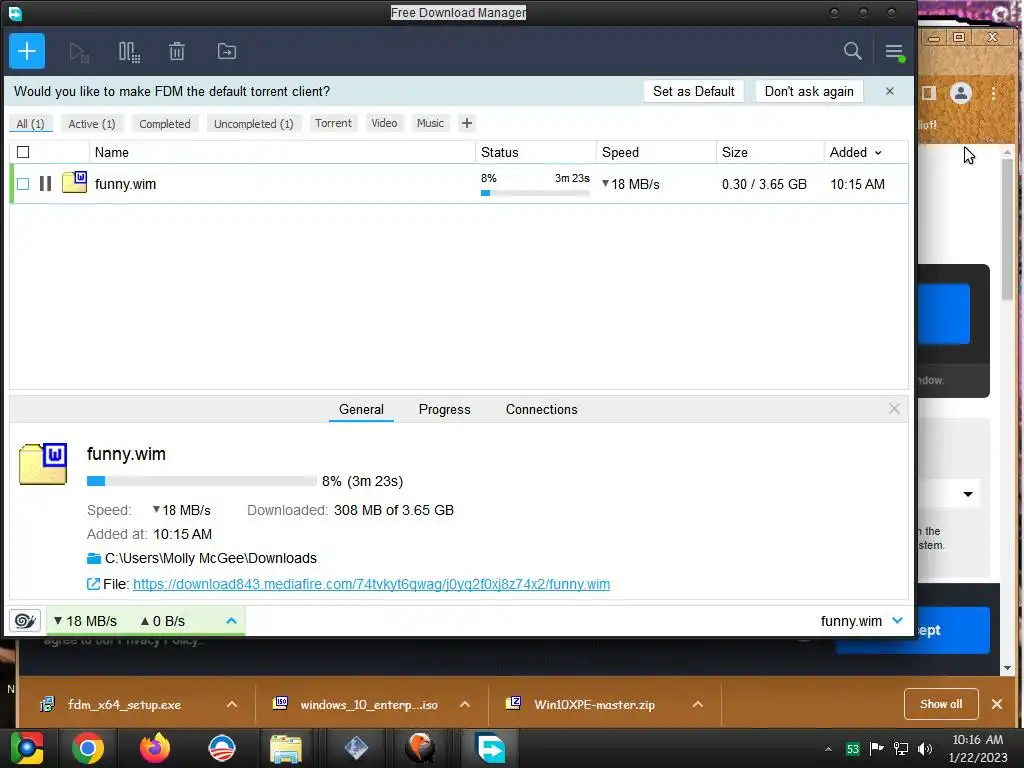Screen dimensions: 1024x768
Task: Dismiss the default torrent client prompt
Action: pyautogui.click(x=889, y=91)
